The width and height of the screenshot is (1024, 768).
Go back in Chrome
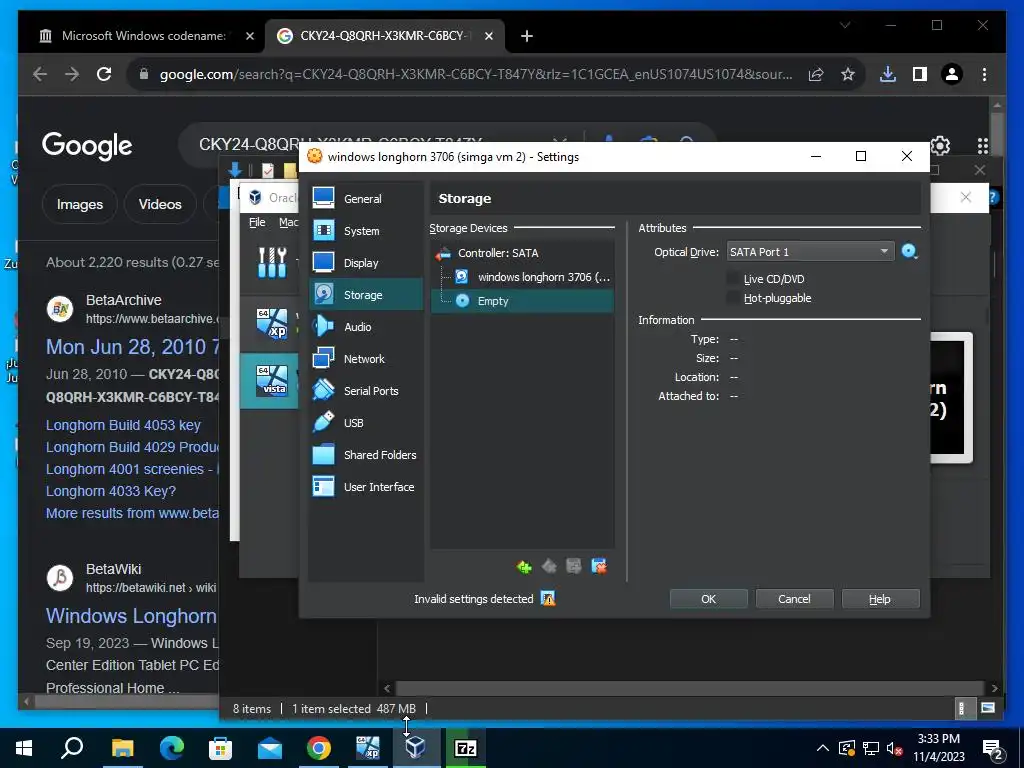40,74
